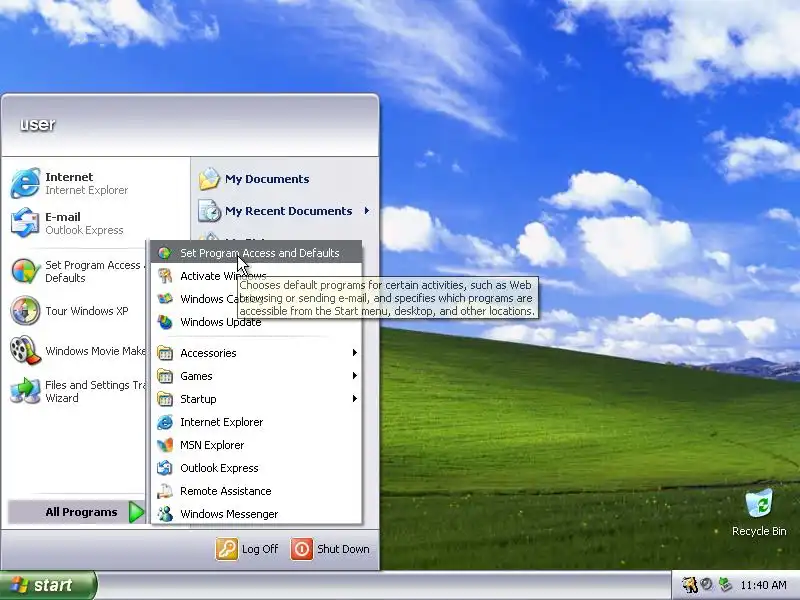Expand Startup submenu arrow
The width and height of the screenshot is (800, 600).
point(355,399)
